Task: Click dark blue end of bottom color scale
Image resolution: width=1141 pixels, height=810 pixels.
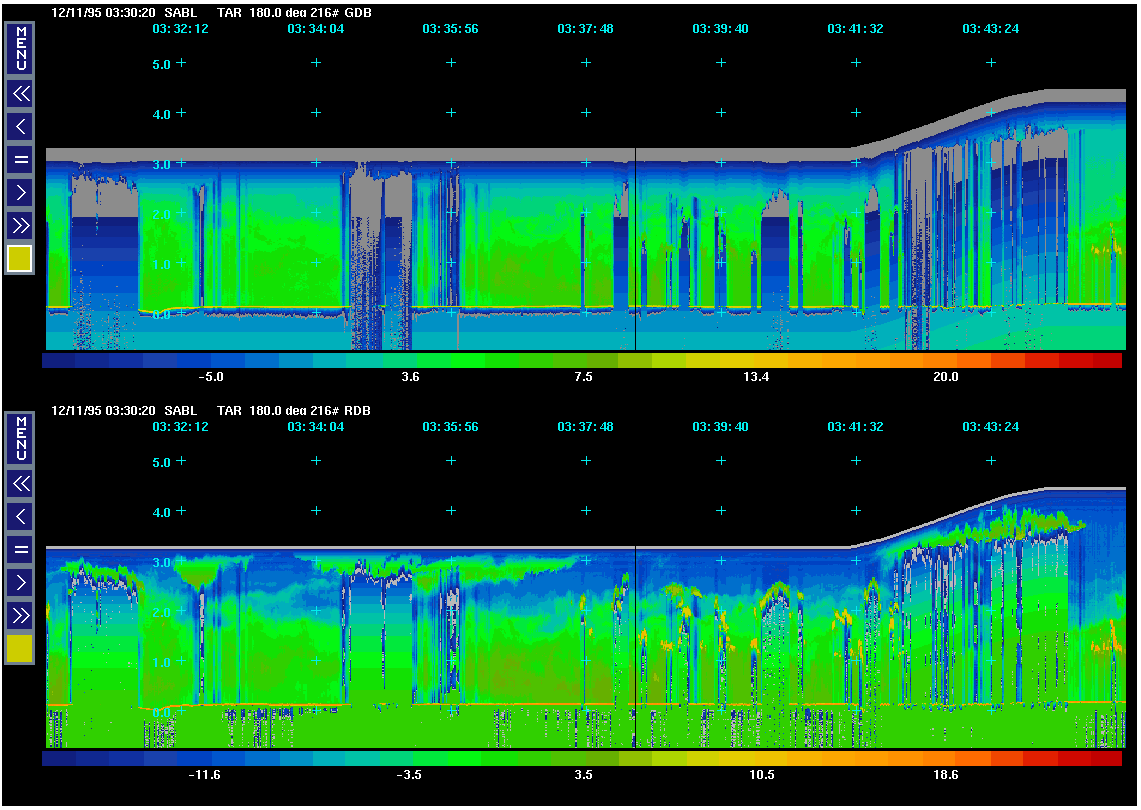Action: pyautogui.click(x=59, y=759)
